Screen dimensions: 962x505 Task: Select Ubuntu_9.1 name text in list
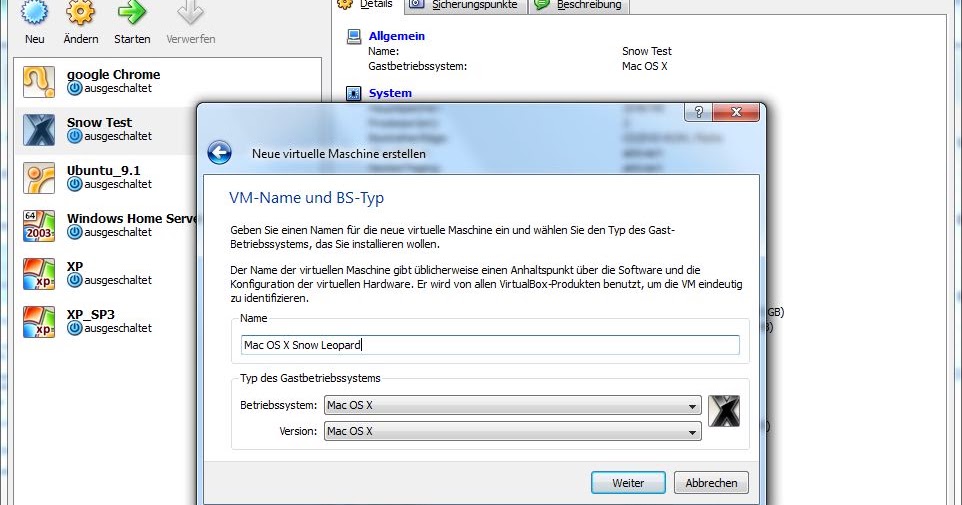[104, 171]
